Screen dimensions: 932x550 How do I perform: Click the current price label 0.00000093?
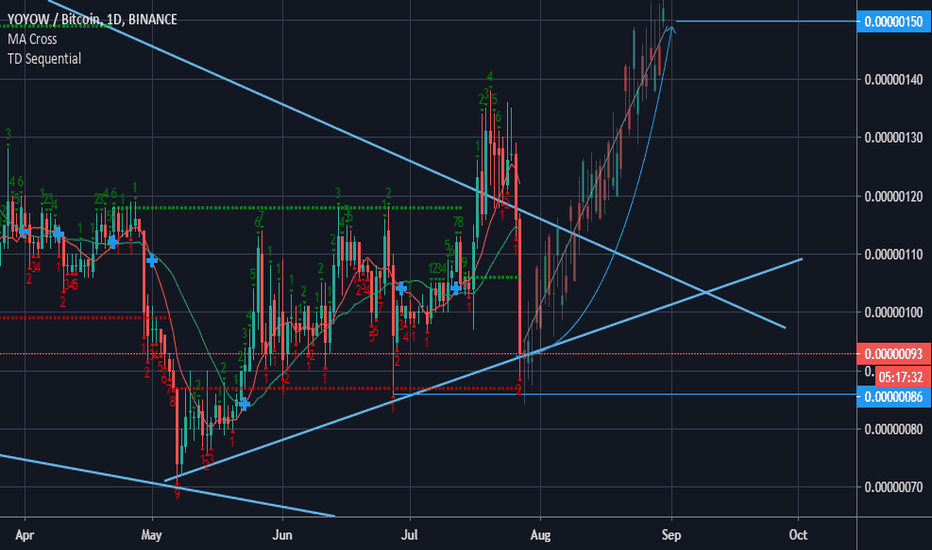tap(893, 354)
